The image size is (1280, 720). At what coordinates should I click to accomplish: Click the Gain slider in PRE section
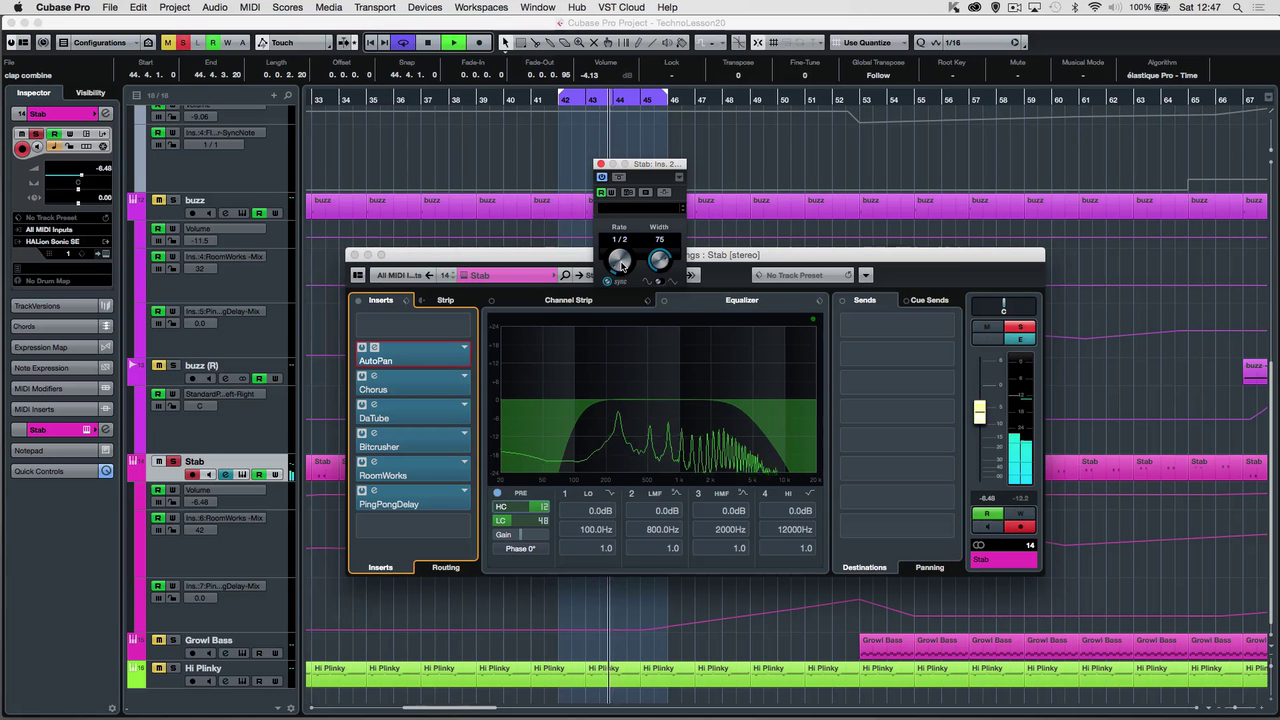tap(522, 534)
